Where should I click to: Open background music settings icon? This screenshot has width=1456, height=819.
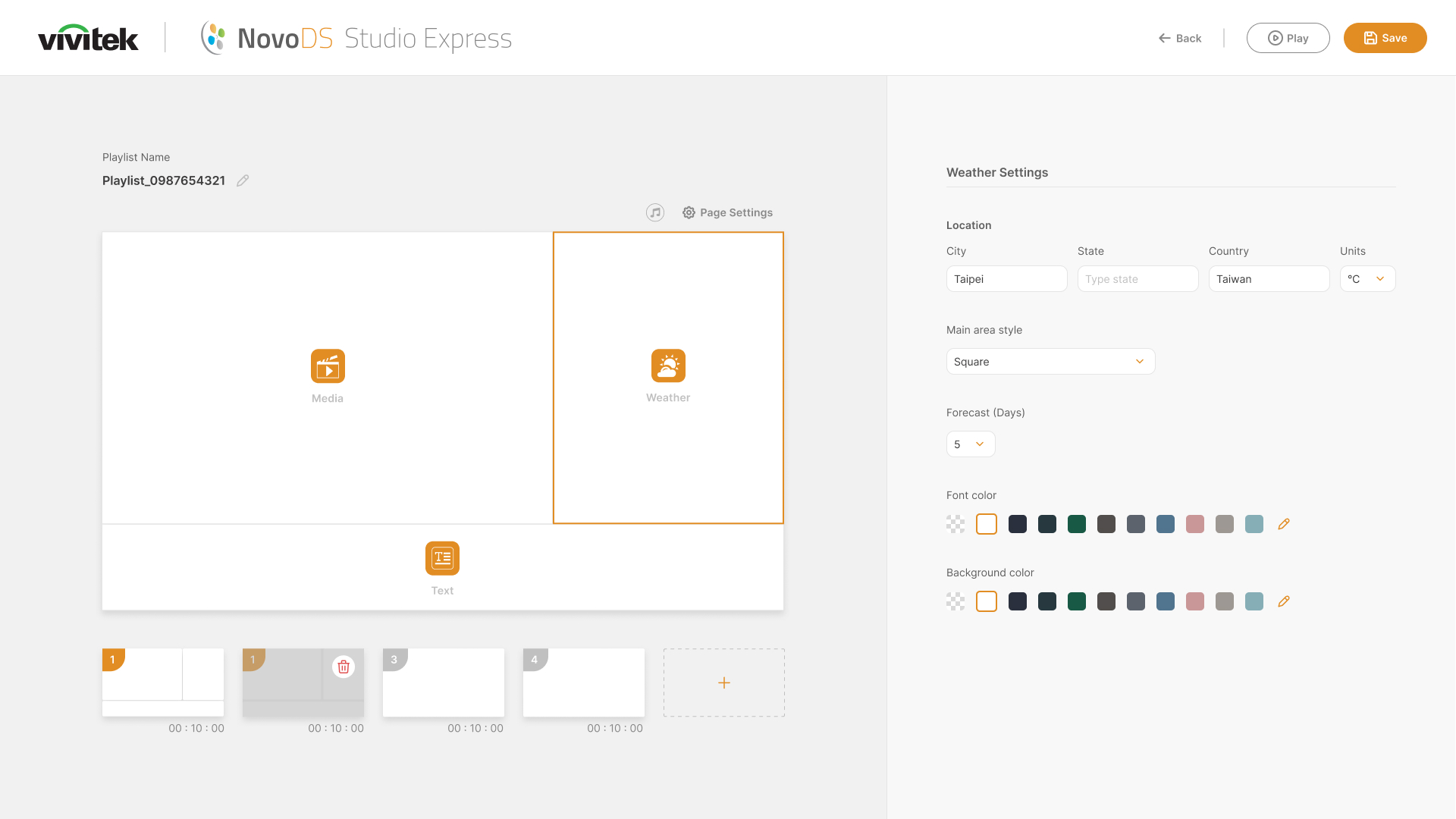[x=655, y=212]
